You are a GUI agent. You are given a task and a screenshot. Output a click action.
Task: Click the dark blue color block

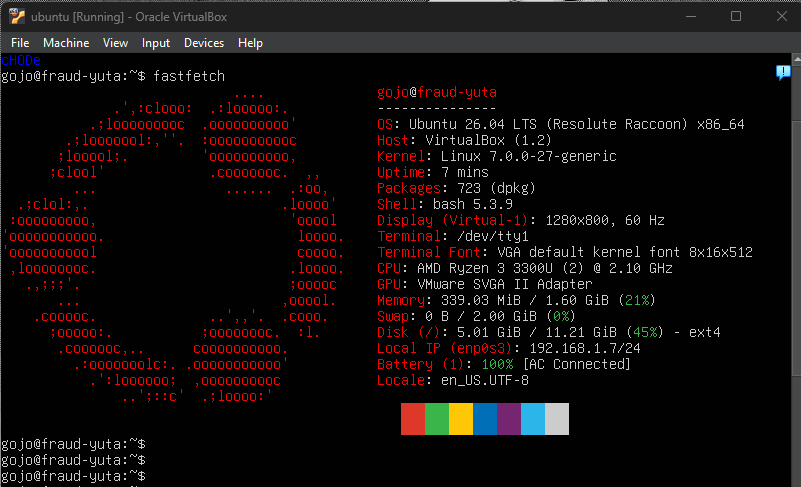coord(485,419)
